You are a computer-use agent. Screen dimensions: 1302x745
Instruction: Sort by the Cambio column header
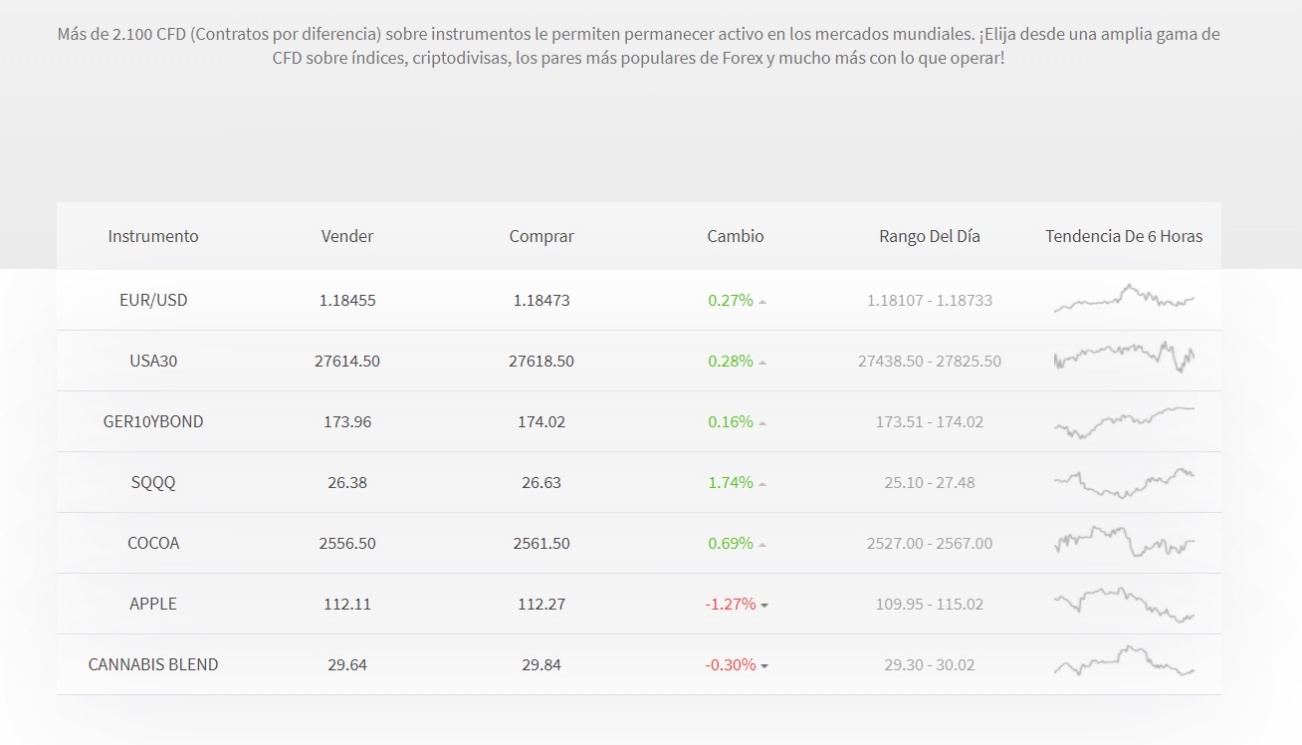[x=734, y=237]
